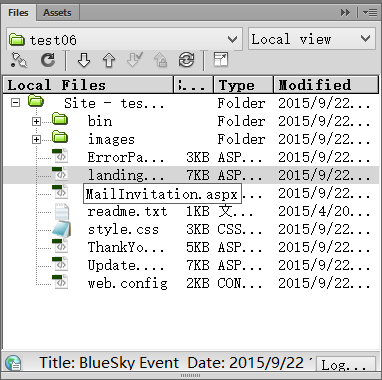Click the ErrorPa... ASP file icon
The width and height of the screenshot is (382, 380).
pos(60,156)
